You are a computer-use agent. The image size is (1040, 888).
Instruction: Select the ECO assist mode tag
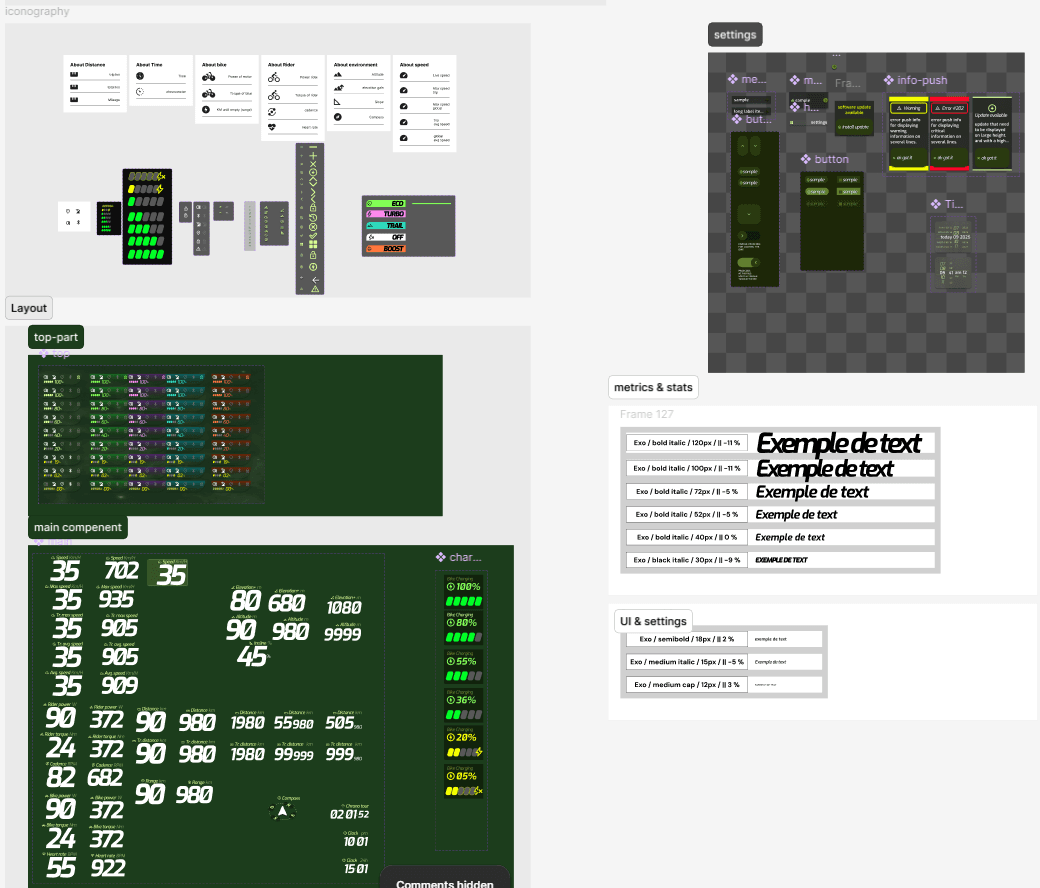386,204
